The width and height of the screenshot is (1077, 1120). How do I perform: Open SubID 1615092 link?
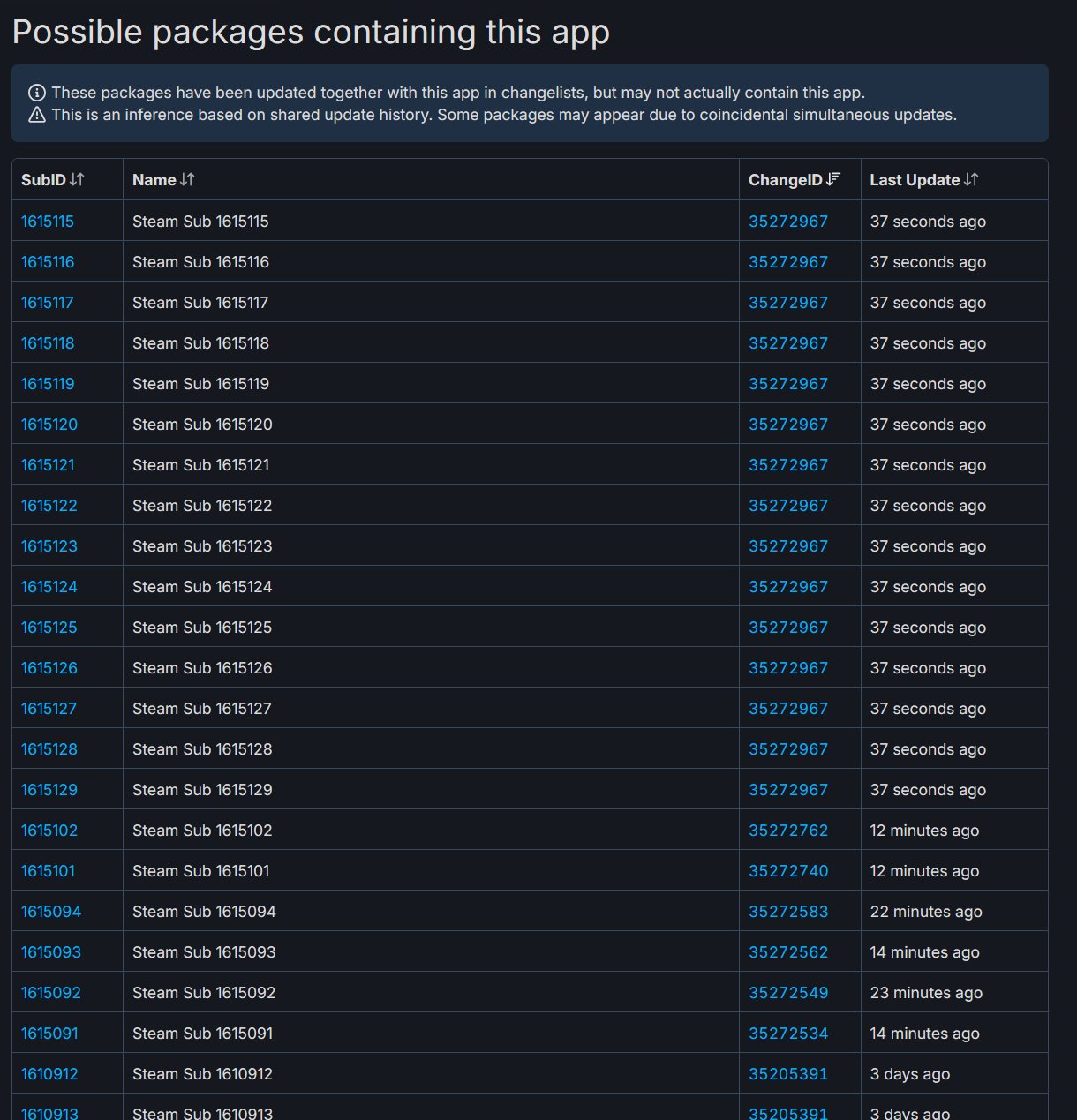coord(51,993)
